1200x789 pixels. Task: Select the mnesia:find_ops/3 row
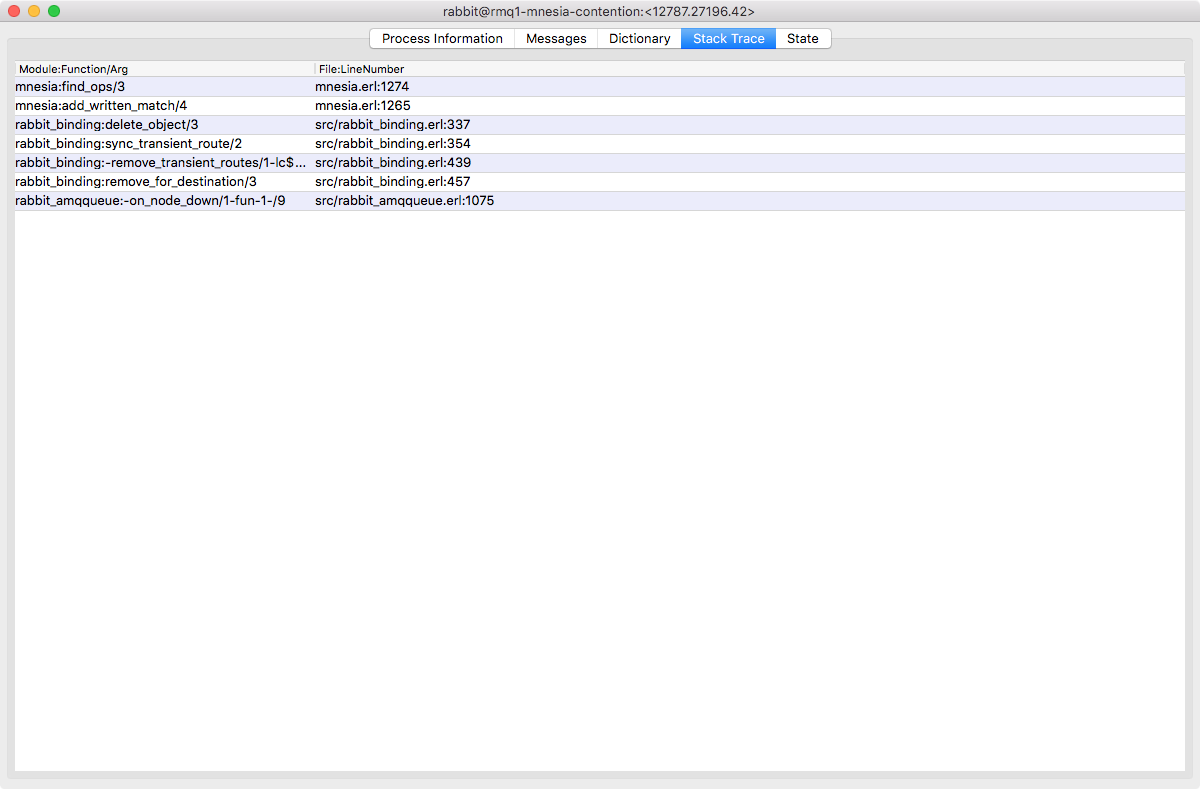(600, 87)
